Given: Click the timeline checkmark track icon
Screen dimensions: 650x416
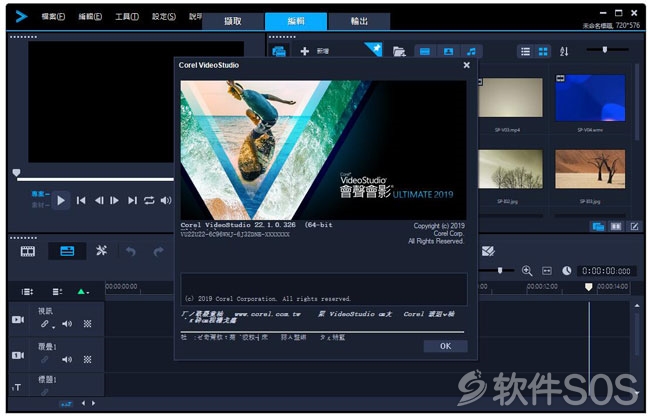Looking at the screenshot, I should (x=488, y=251).
